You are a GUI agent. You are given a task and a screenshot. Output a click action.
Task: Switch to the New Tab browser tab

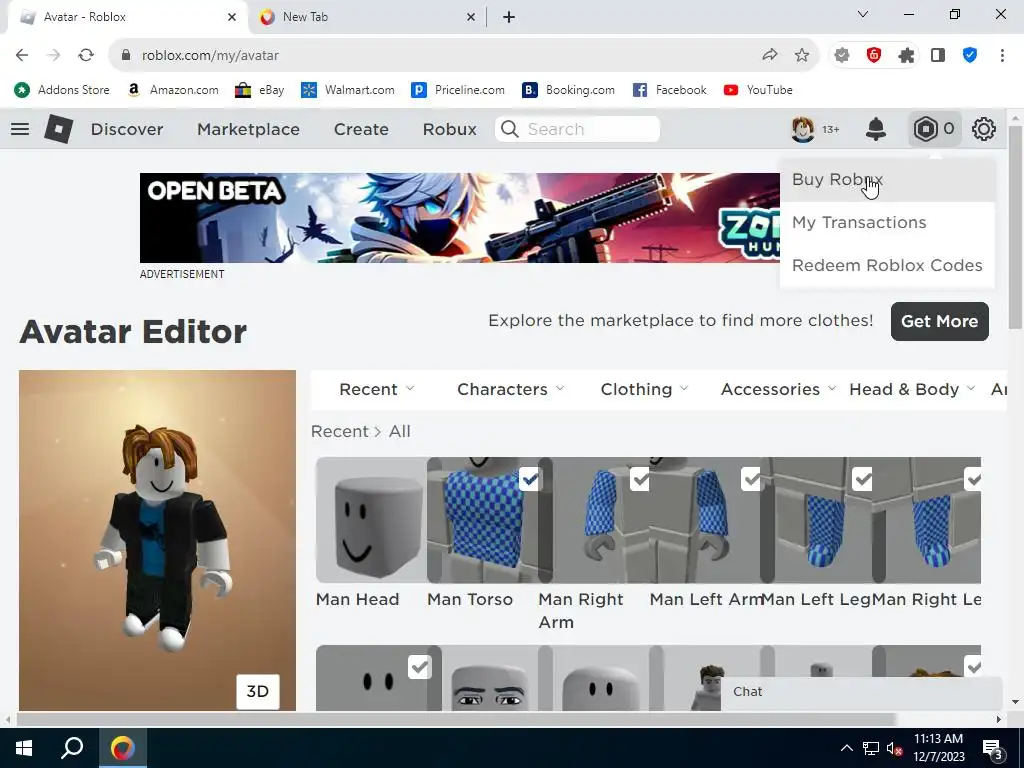click(x=366, y=18)
